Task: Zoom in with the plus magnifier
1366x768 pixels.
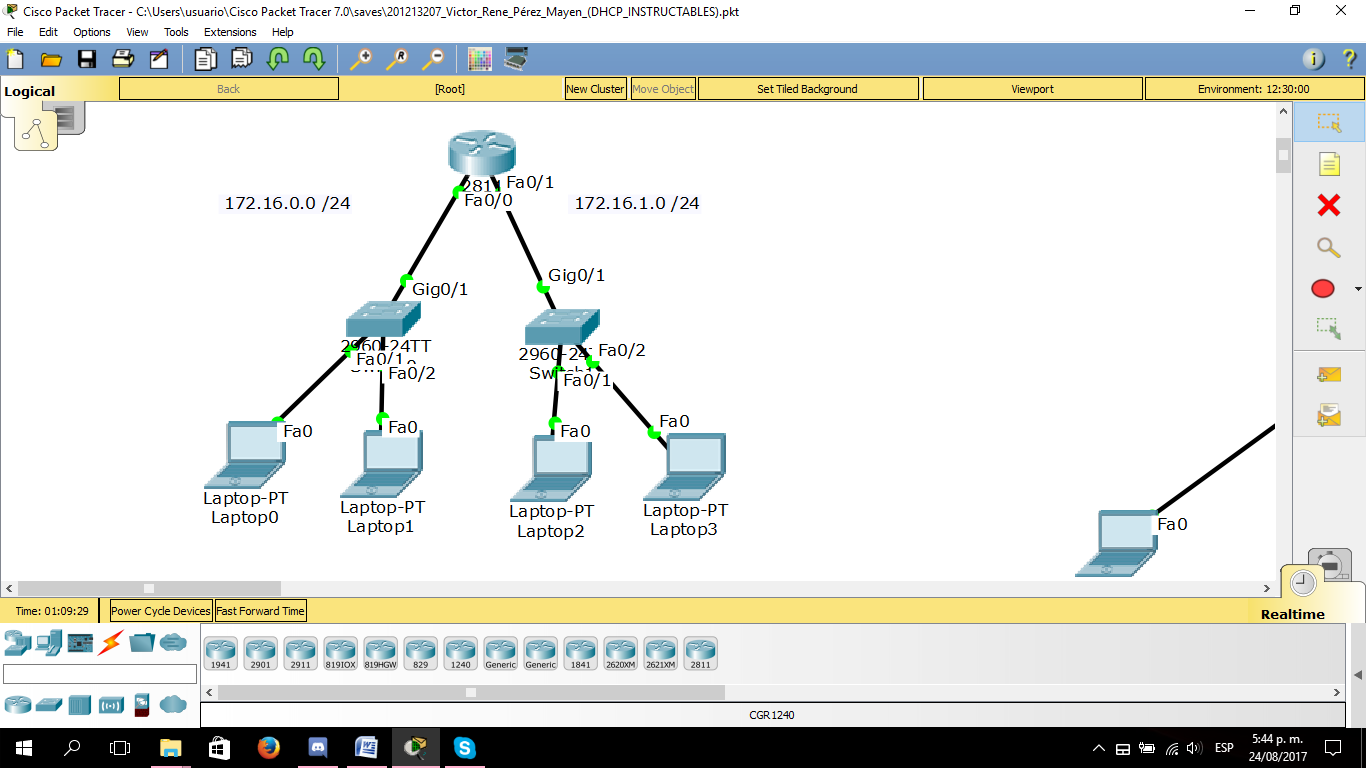Action: [360, 59]
